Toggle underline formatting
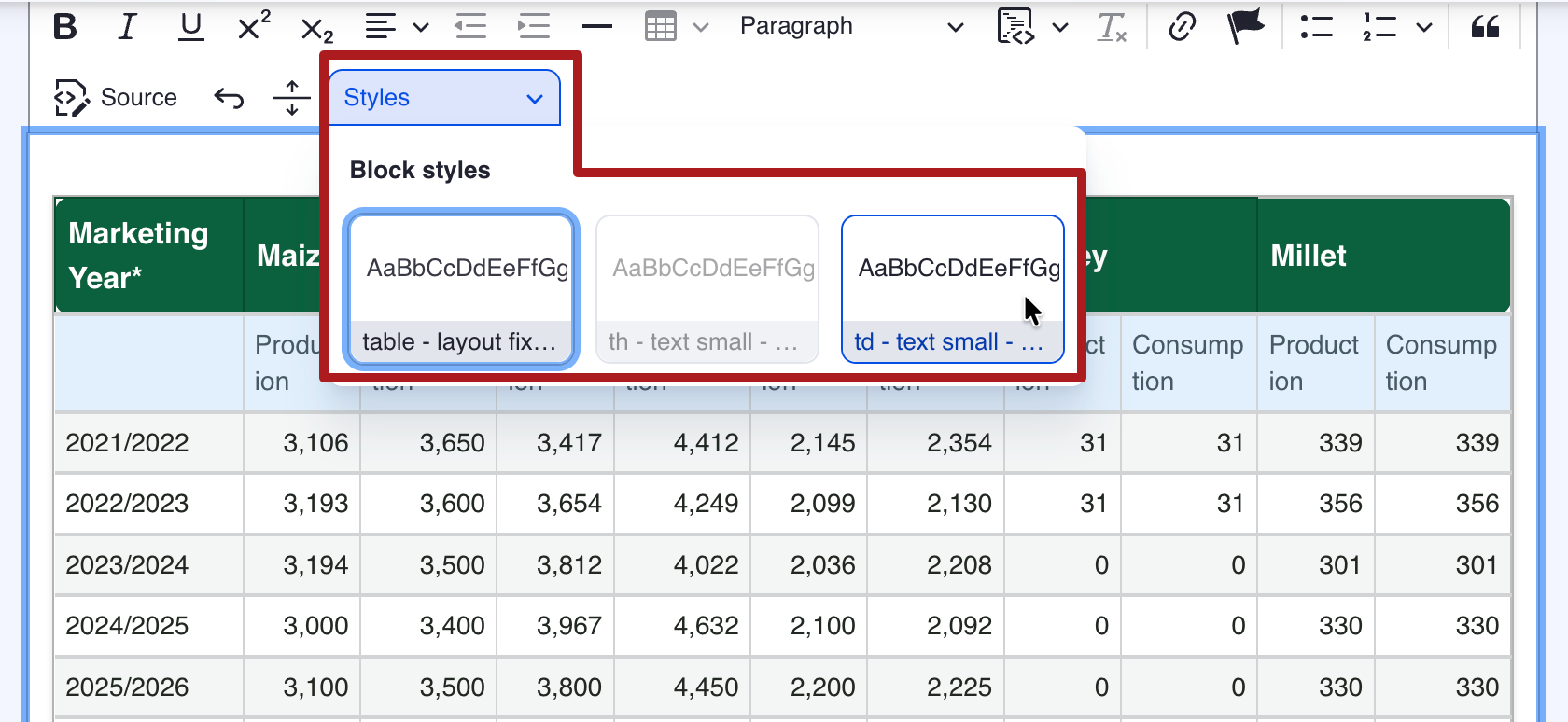1568x722 pixels. tap(191, 27)
